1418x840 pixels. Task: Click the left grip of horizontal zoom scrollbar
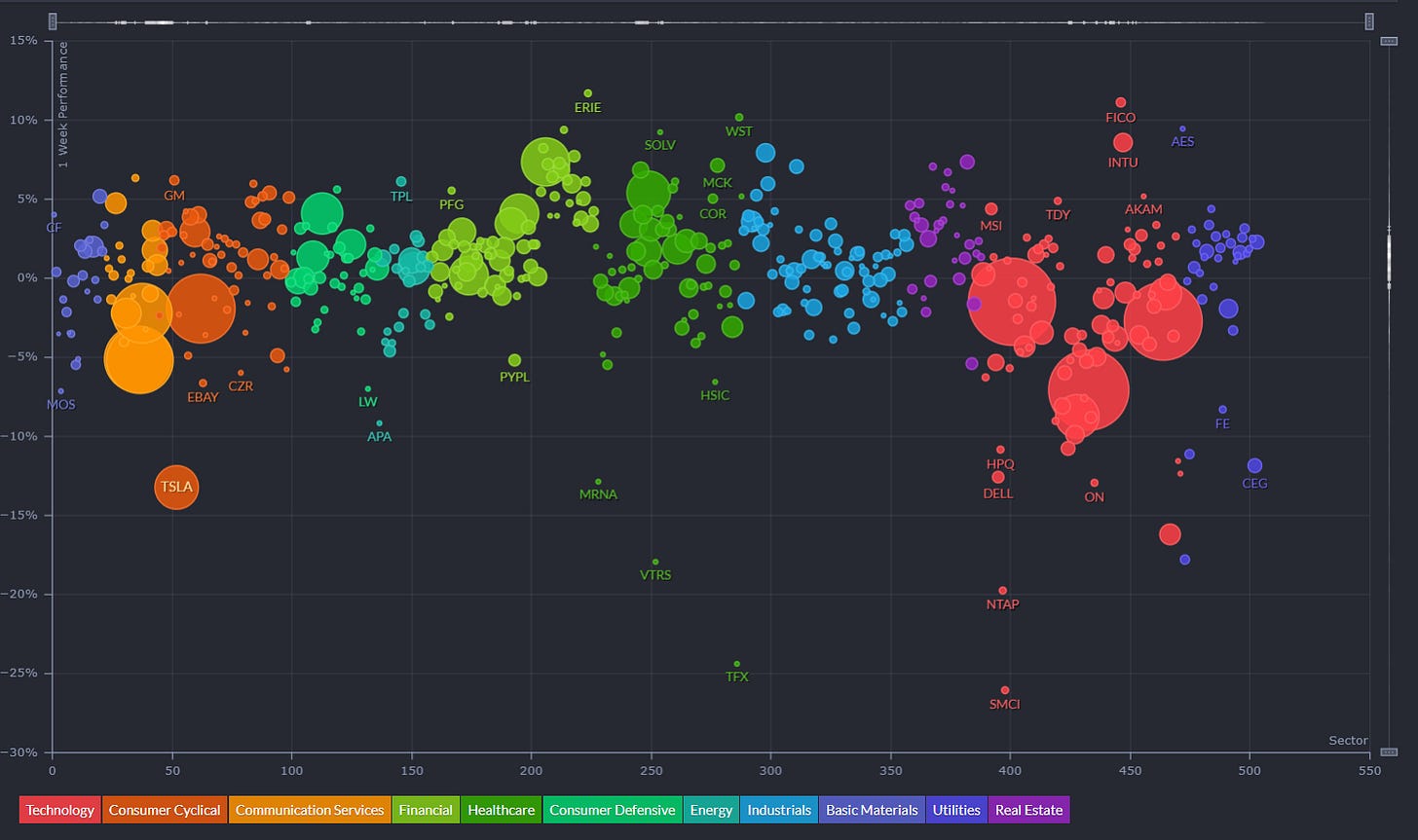point(53,21)
